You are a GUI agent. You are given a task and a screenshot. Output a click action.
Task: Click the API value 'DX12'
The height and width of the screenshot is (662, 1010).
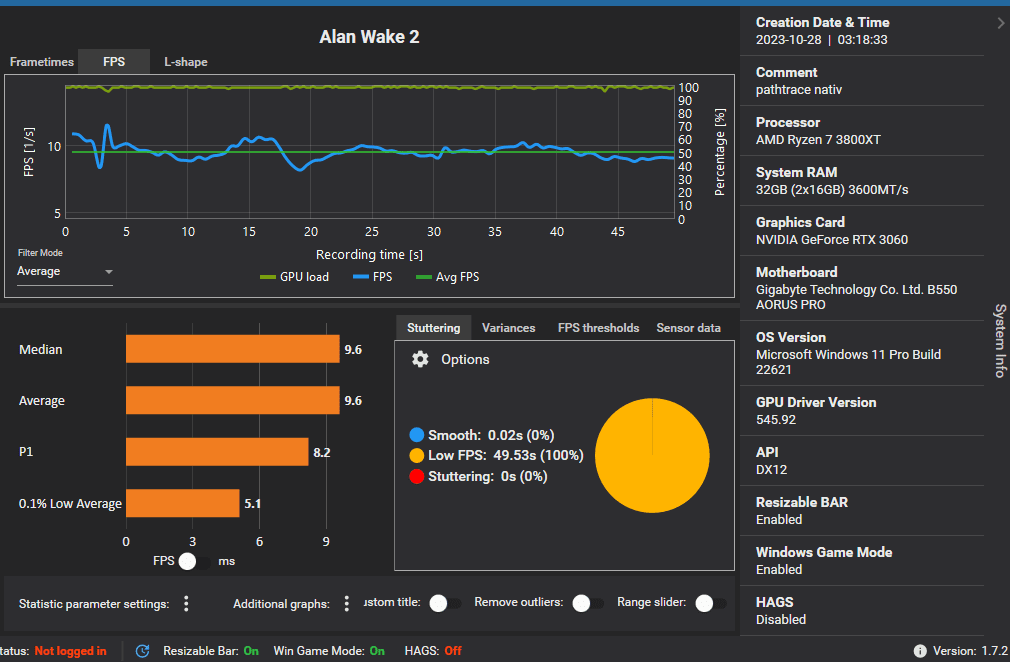[771, 469]
